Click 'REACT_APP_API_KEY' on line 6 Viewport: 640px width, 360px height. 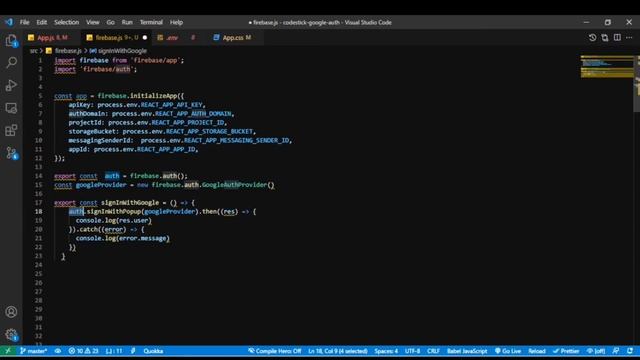point(171,105)
